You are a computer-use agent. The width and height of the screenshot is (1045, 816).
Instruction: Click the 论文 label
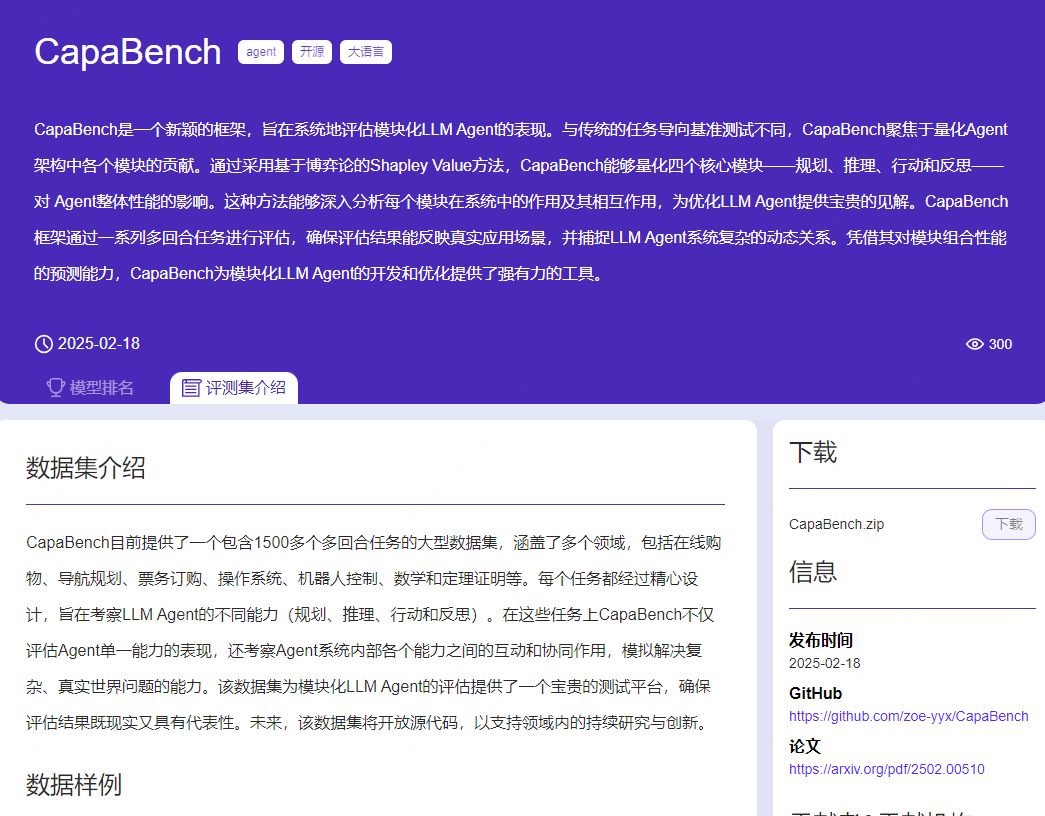805,746
